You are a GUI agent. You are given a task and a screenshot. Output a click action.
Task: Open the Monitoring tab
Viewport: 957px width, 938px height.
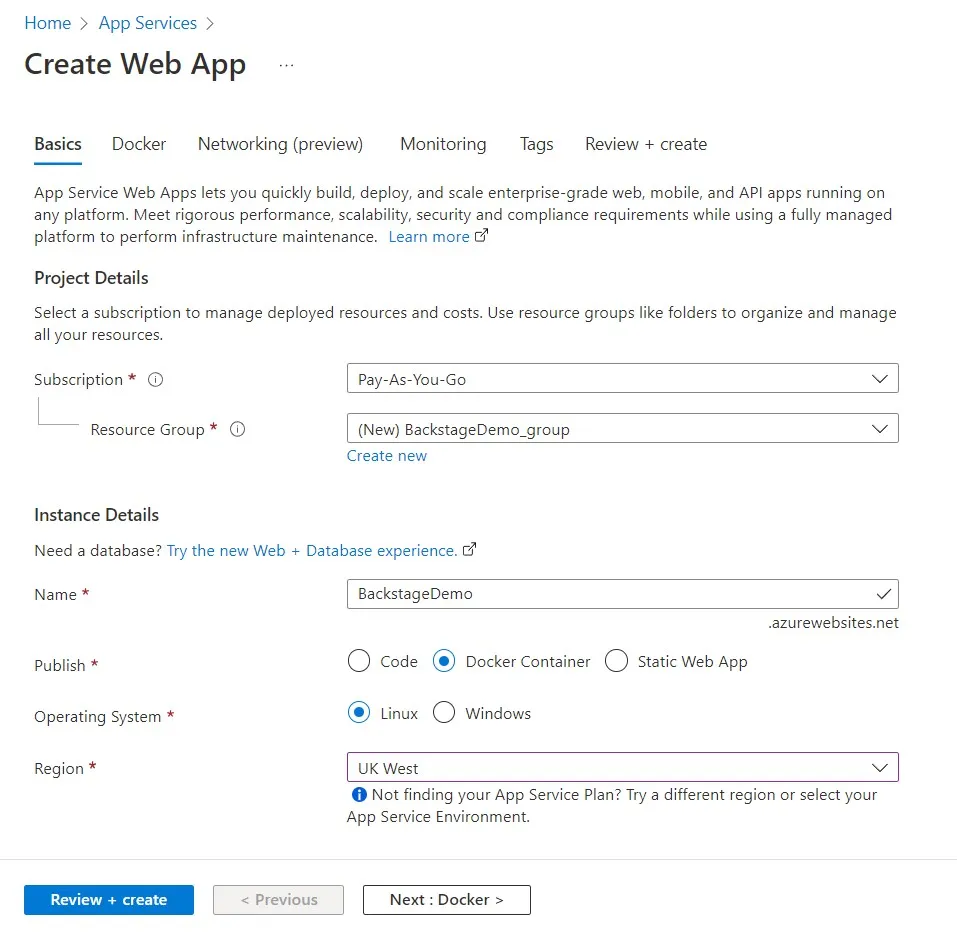coord(443,145)
